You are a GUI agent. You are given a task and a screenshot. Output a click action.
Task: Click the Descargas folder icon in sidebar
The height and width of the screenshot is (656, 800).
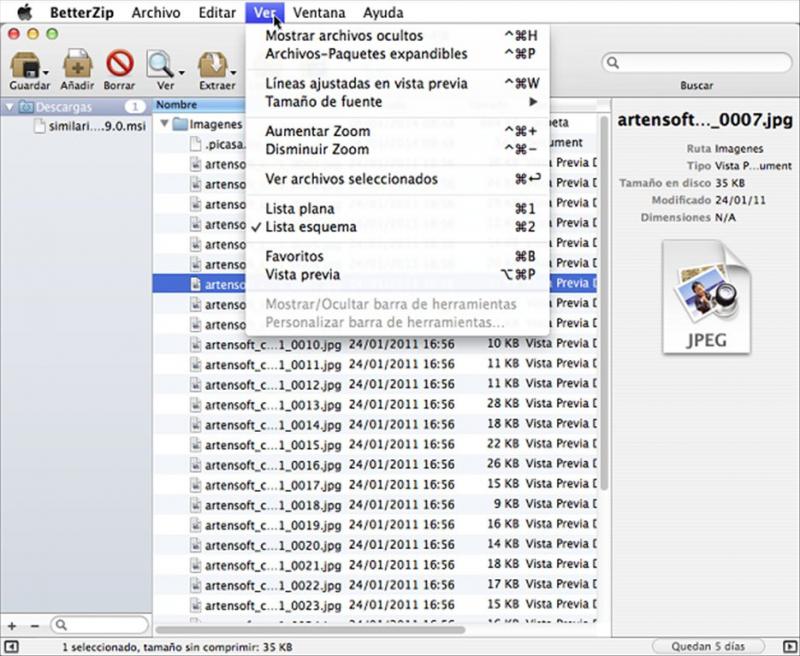coord(26,107)
